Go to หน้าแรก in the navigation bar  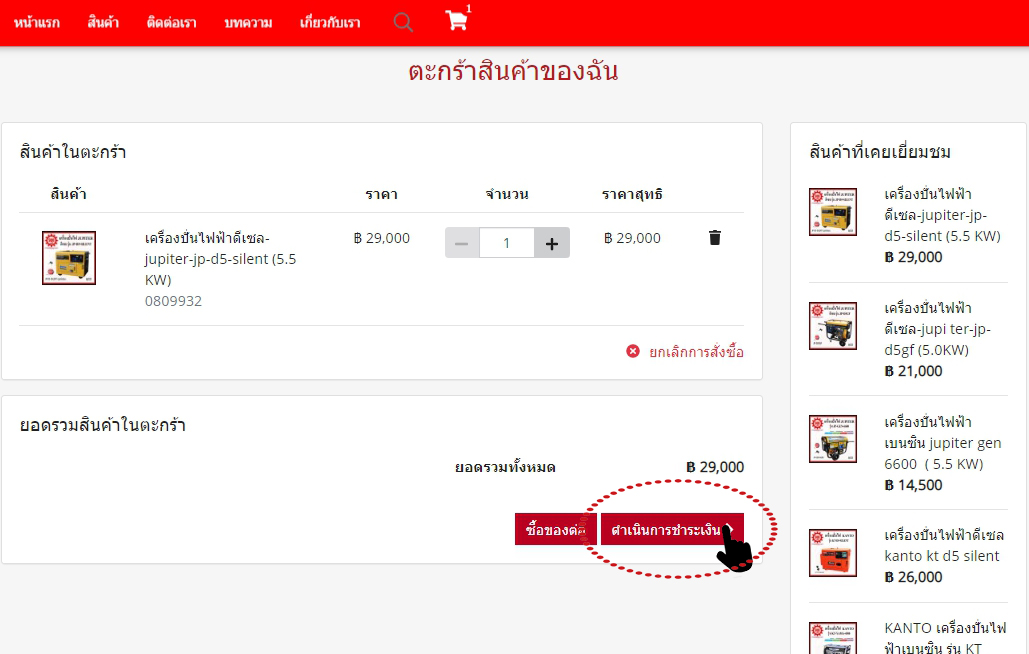[x=37, y=23]
